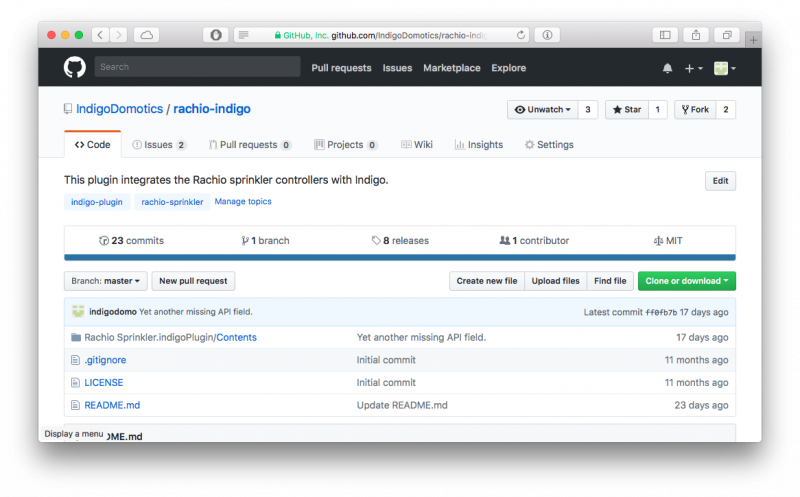800x497 pixels.
Task: View the 1 contributor
Action: [x=534, y=240]
